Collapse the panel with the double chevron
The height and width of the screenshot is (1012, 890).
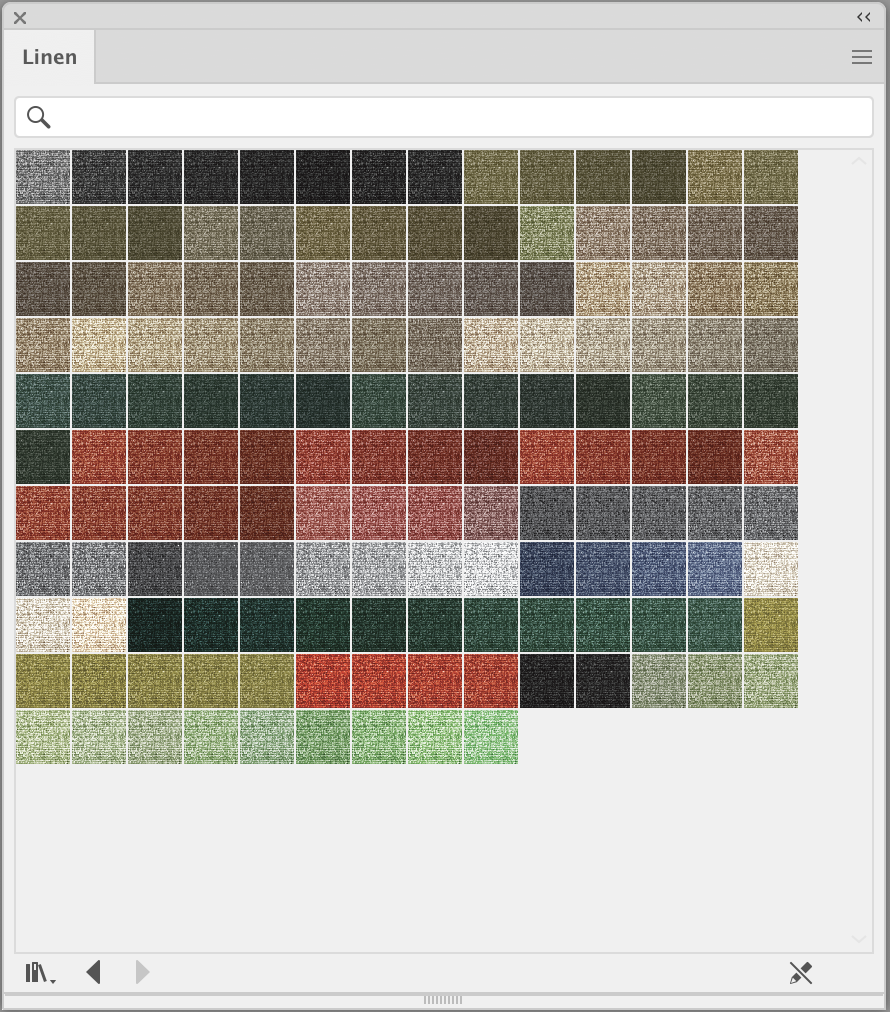coord(863,17)
